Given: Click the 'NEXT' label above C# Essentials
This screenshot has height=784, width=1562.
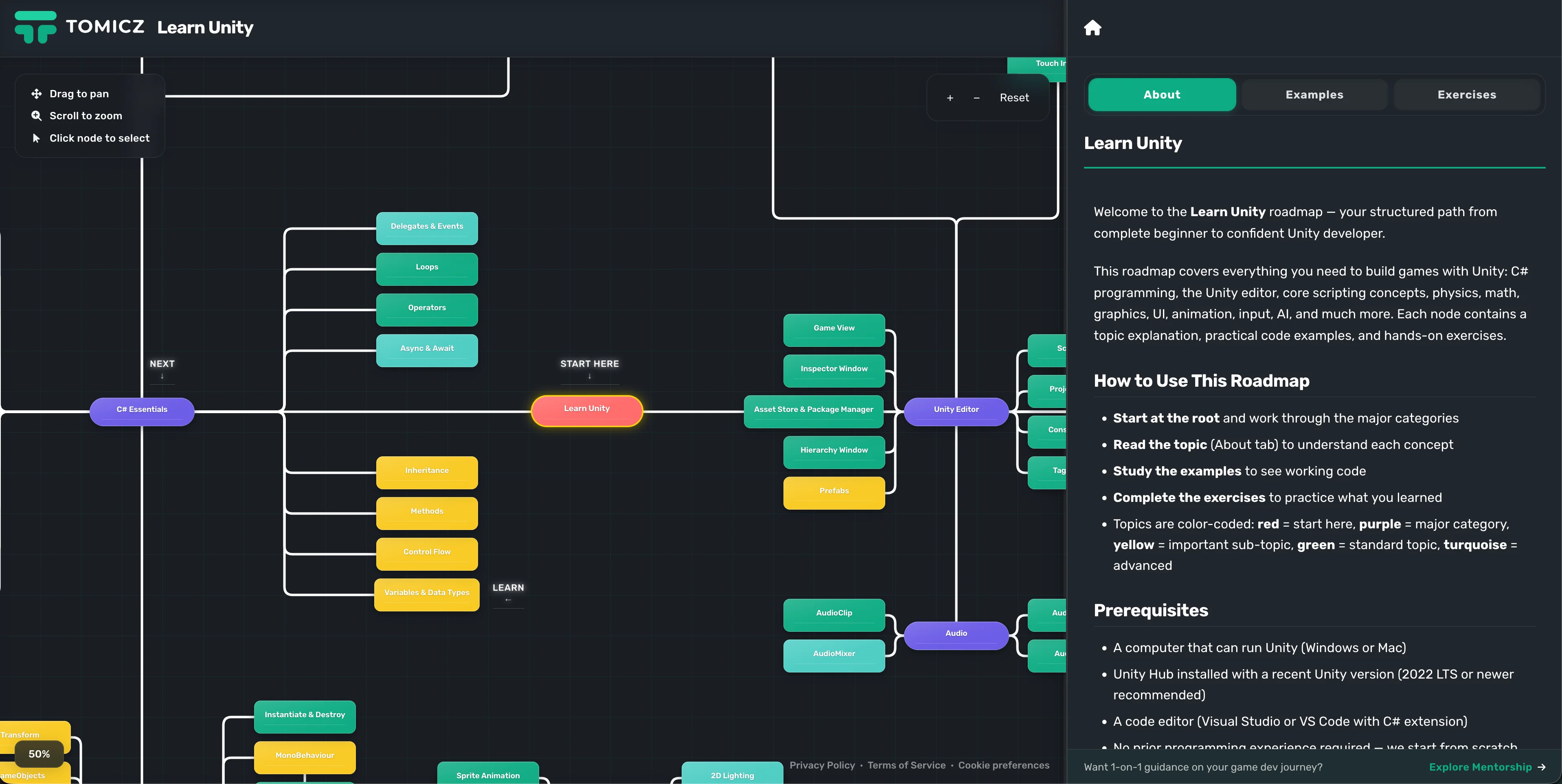Looking at the screenshot, I should pyautogui.click(x=162, y=364).
